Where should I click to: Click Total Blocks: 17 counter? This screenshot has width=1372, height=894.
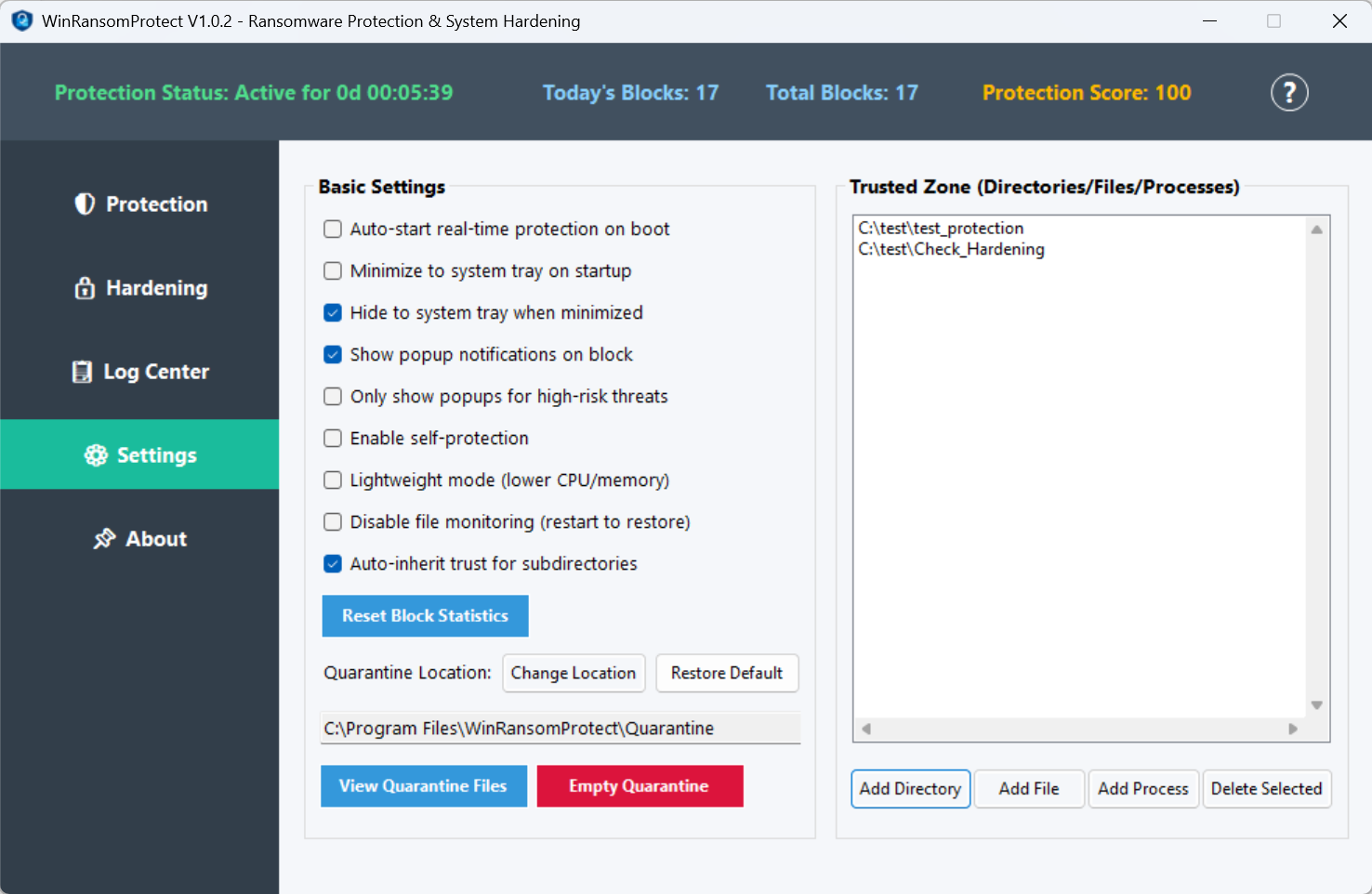[x=842, y=93]
